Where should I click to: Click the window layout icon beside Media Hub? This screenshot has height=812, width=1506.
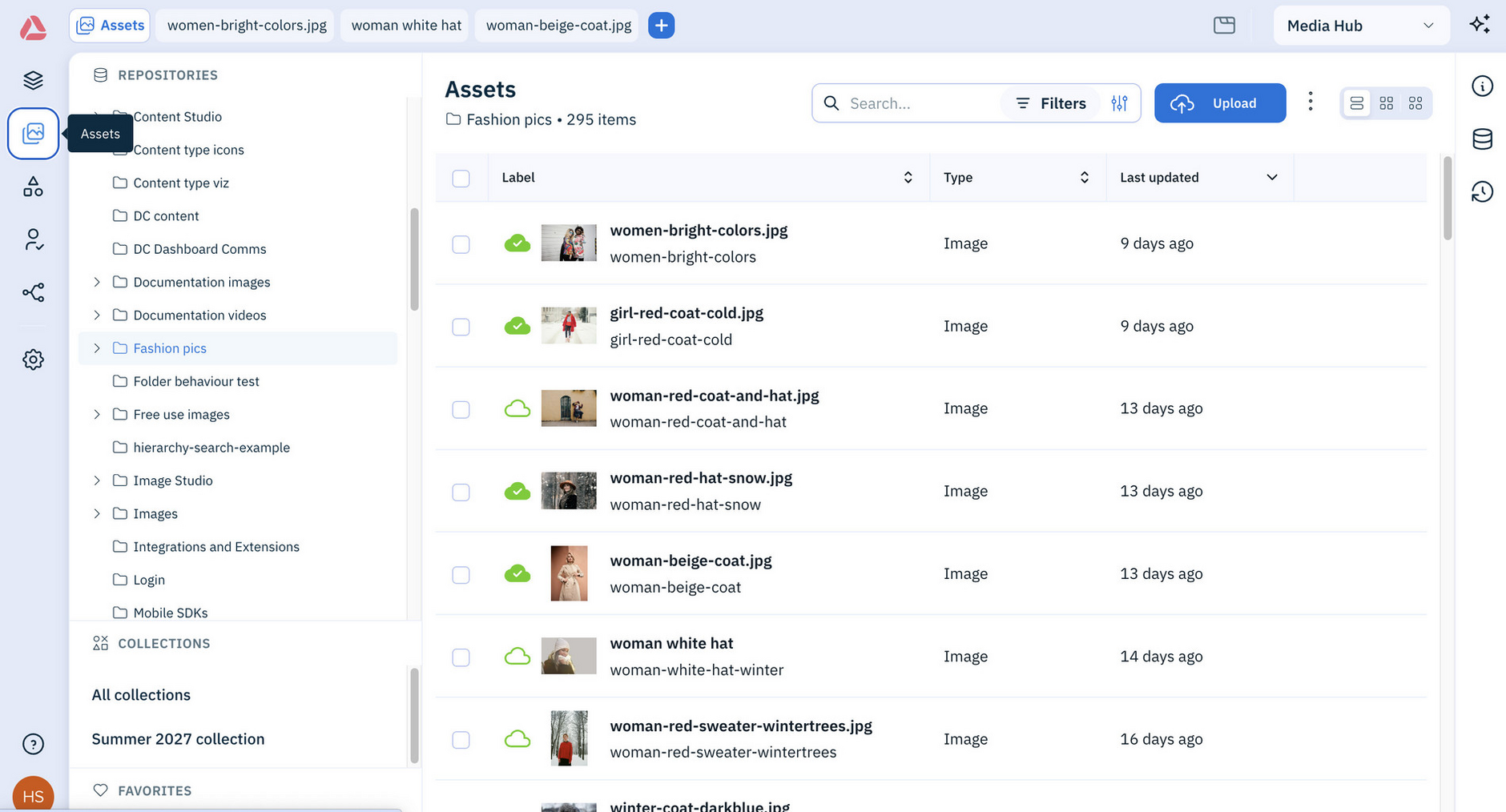1224,25
